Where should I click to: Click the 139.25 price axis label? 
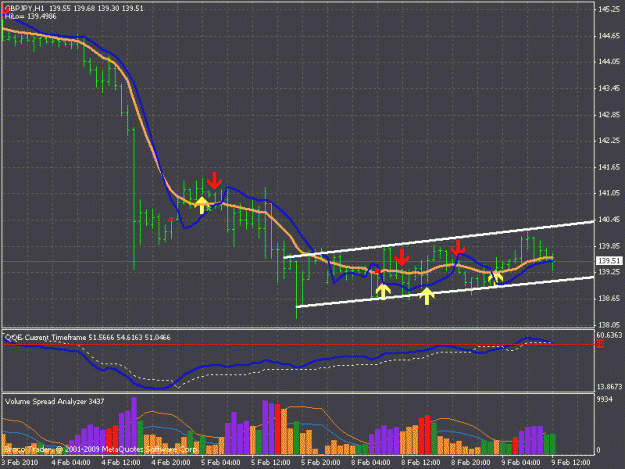(x=609, y=271)
